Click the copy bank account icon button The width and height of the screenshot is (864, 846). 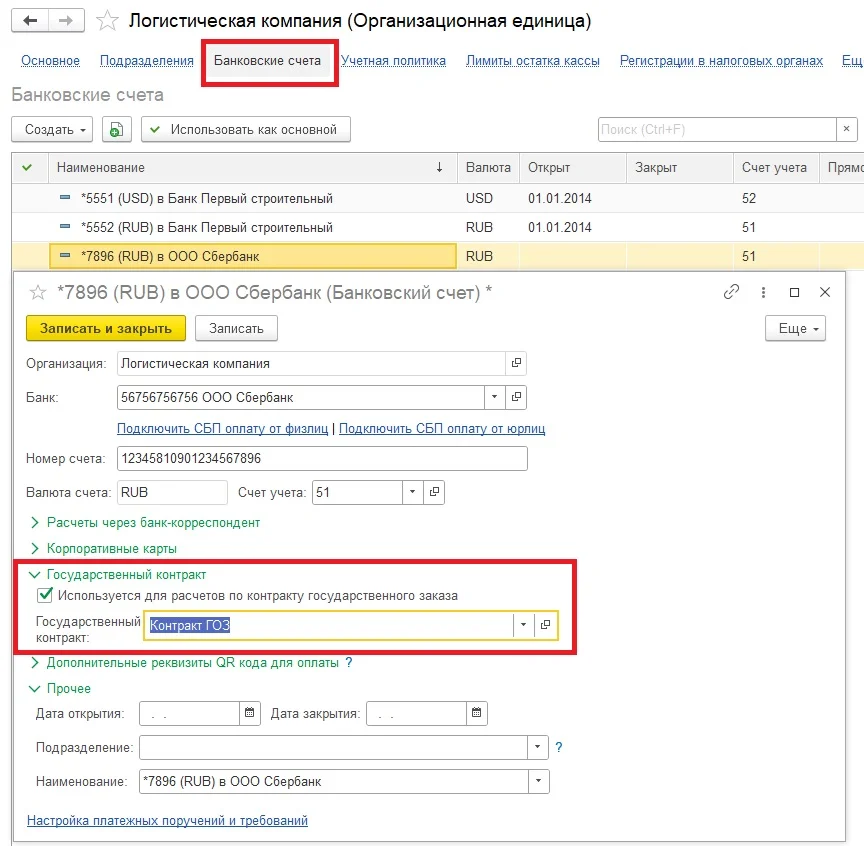click(x=116, y=130)
